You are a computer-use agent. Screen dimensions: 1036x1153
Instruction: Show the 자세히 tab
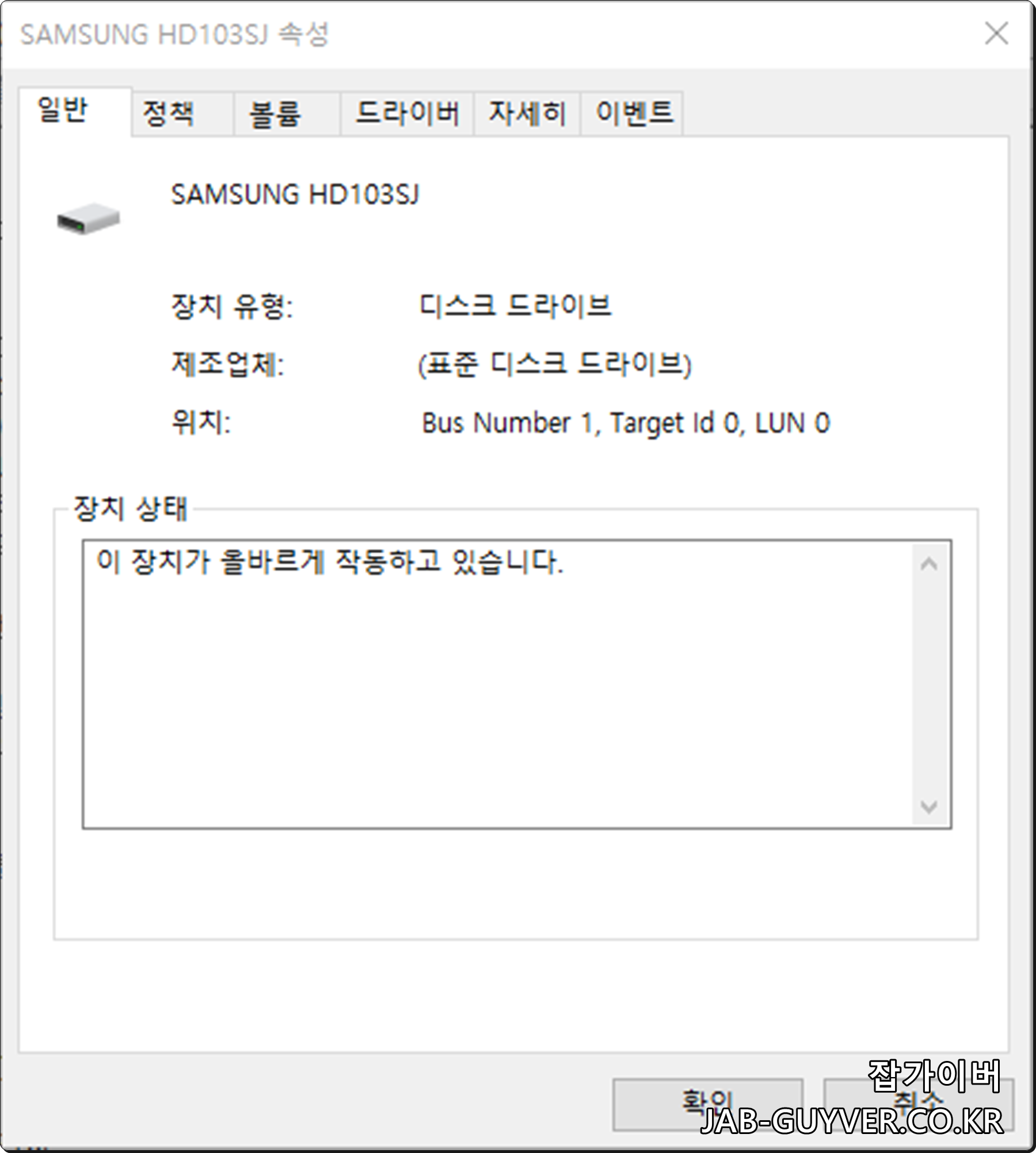click(x=527, y=113)
